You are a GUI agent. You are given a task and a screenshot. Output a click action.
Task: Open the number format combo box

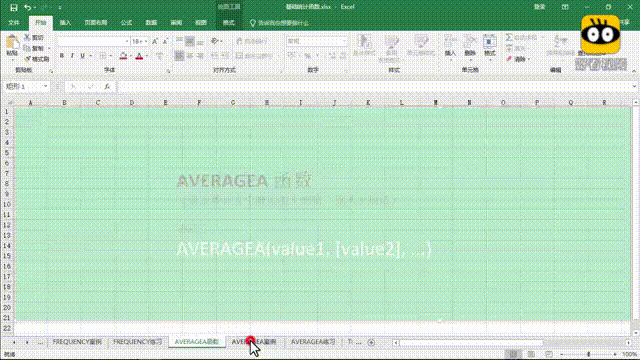(317, 41)
